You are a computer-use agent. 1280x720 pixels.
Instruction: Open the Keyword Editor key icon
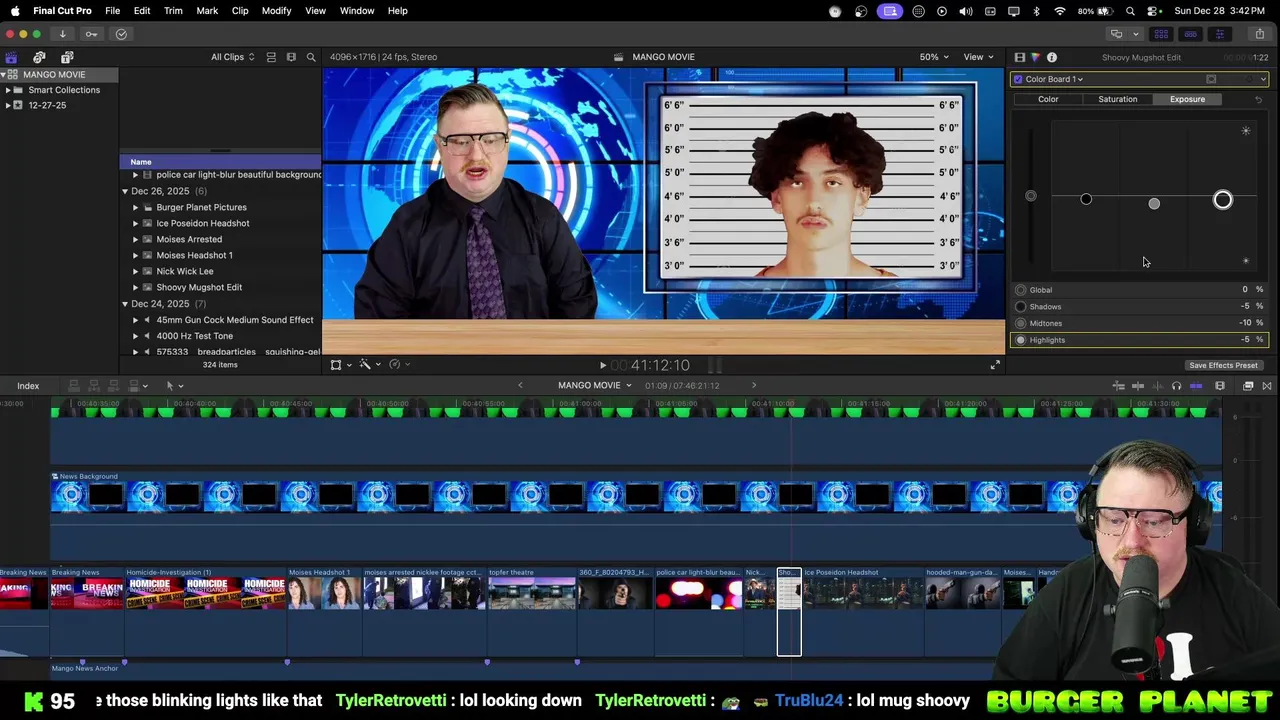coord(91,34)
